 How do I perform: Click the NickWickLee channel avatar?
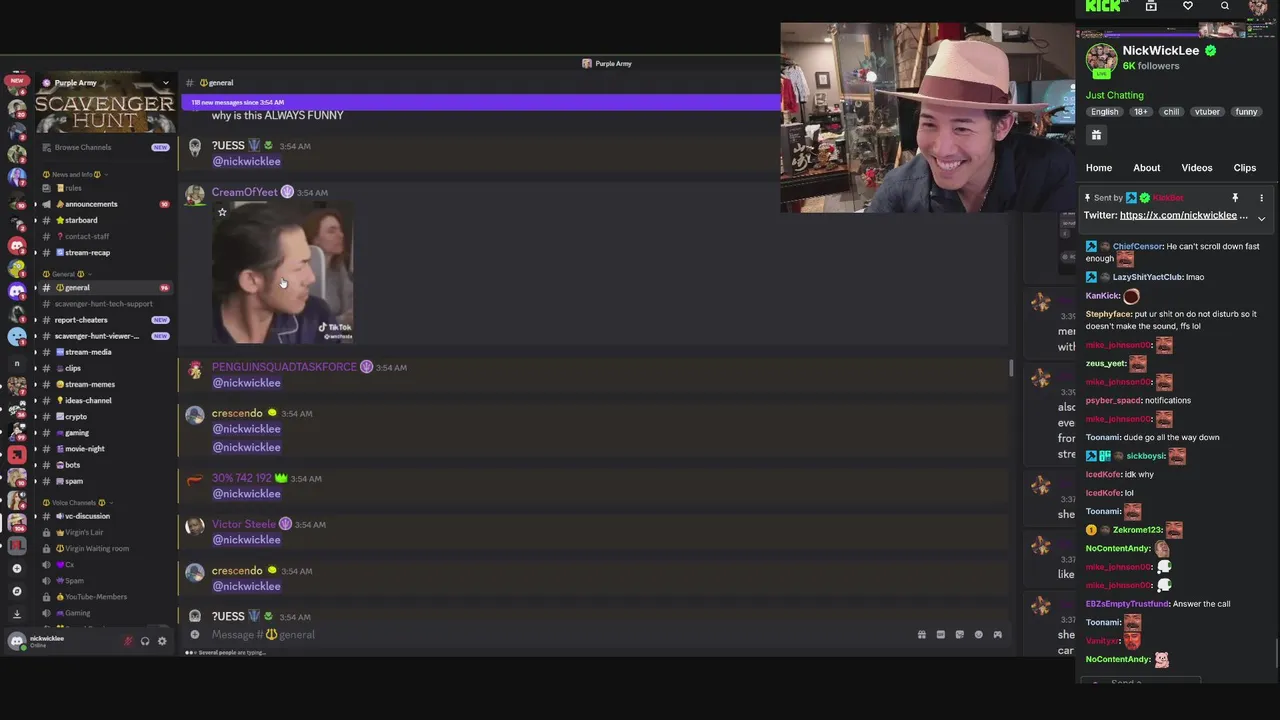pyautogui.click(x=1101, y=59)
